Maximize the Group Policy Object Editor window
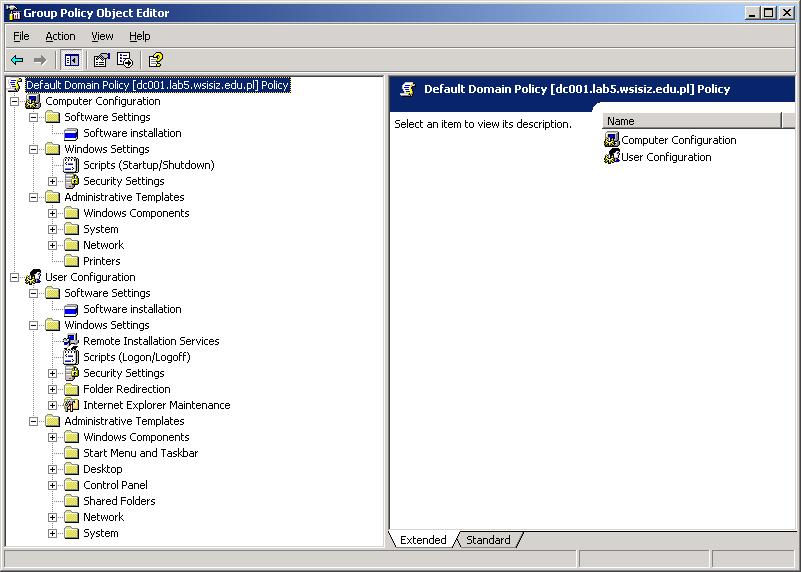The height and width of the screenshot is (572, 801). click(769, 13)
